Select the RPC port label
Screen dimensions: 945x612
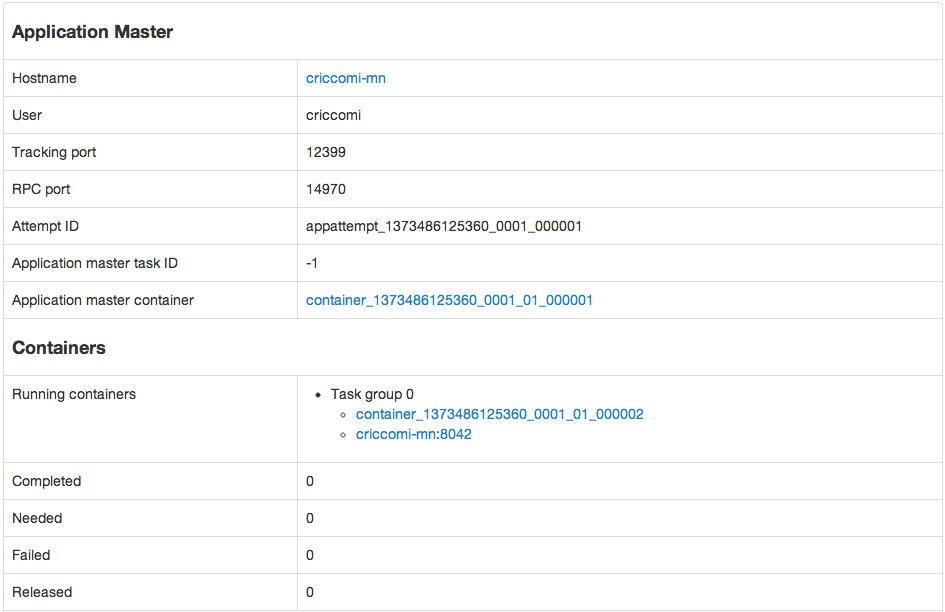pos(41,189)
